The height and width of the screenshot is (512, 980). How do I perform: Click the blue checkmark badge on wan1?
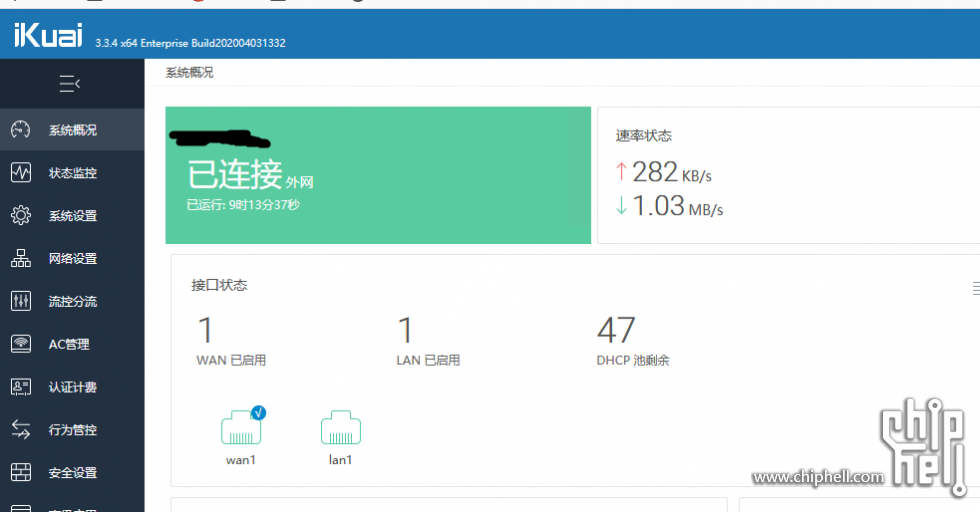pos(258,413)
